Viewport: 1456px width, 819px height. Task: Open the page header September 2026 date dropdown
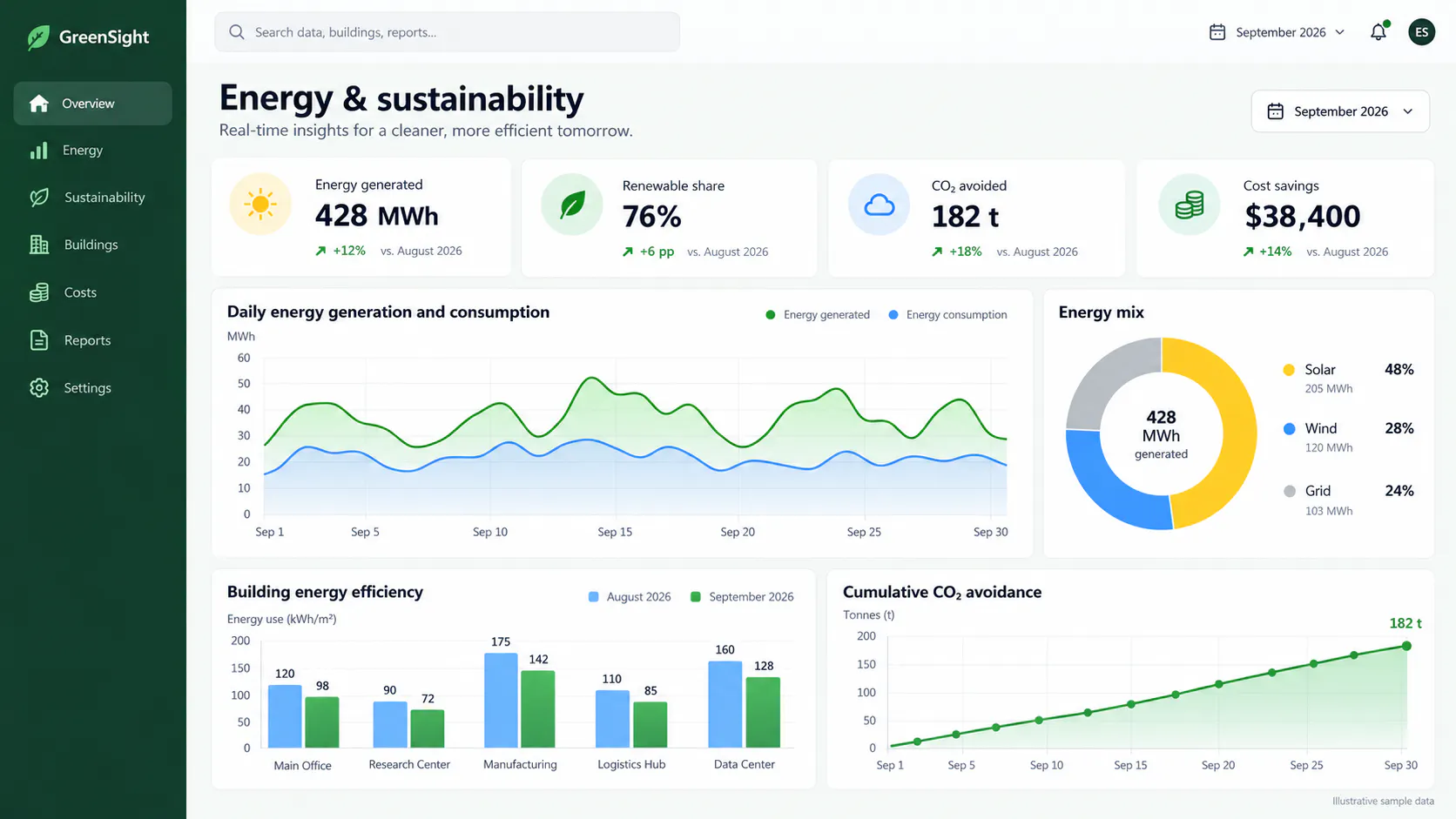click(1340, 111)
